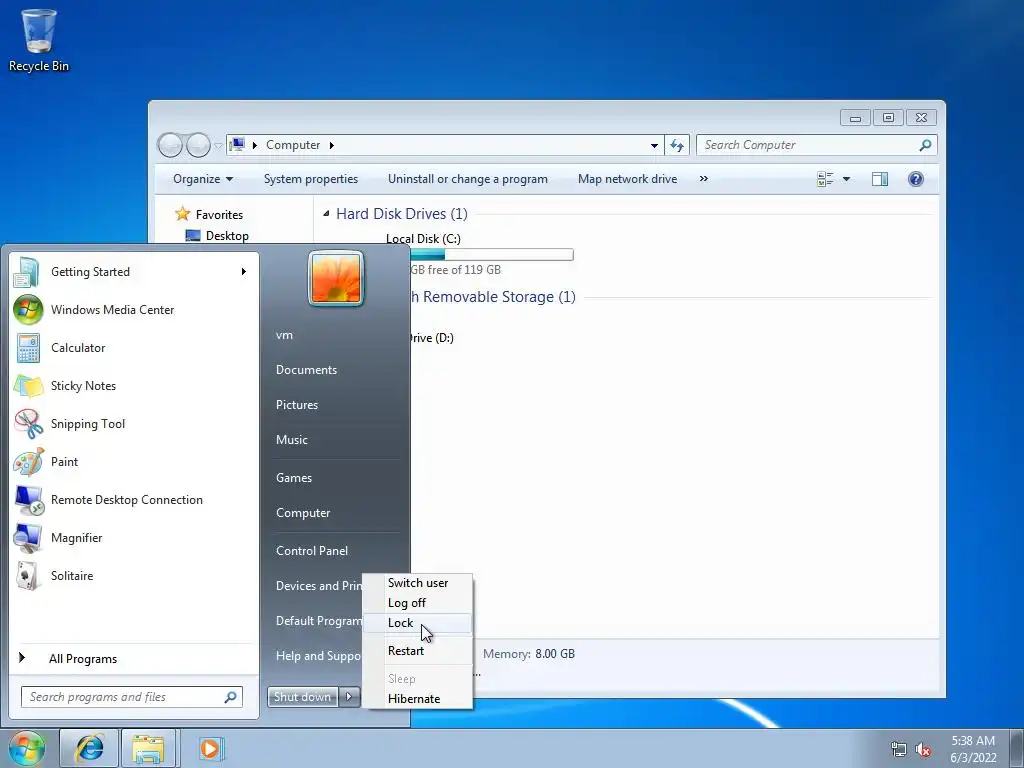Select Hibernate from power menu
The width and height of the screenshot is (1024, 768).
[418, 699]
